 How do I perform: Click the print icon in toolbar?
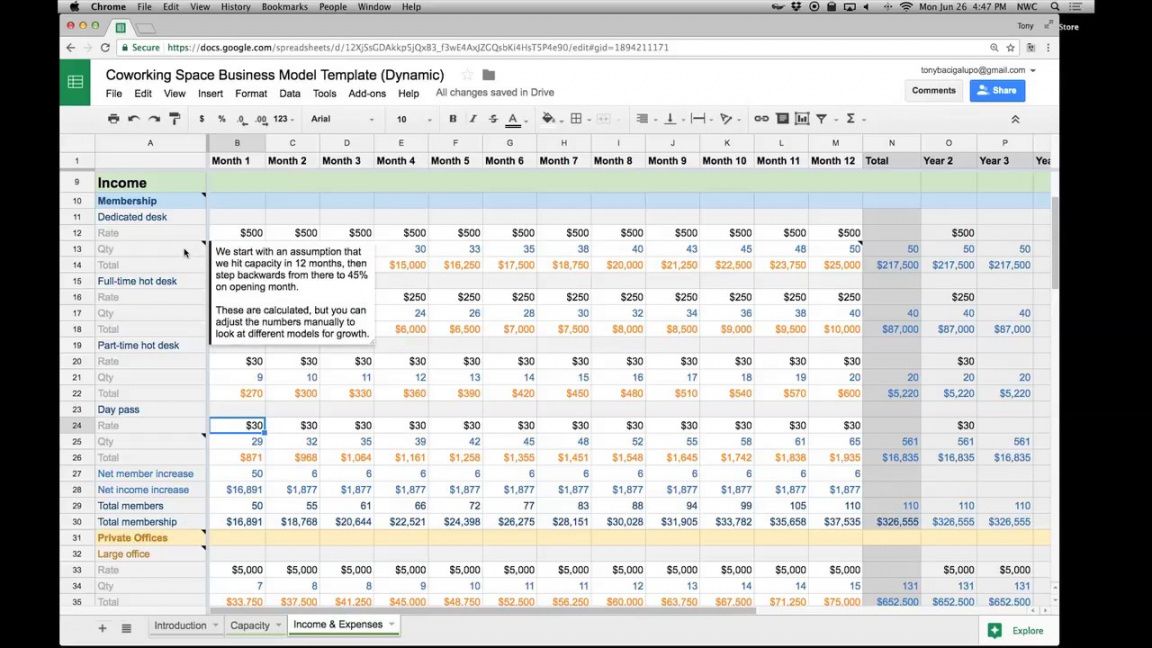click(x=113, y=119)
